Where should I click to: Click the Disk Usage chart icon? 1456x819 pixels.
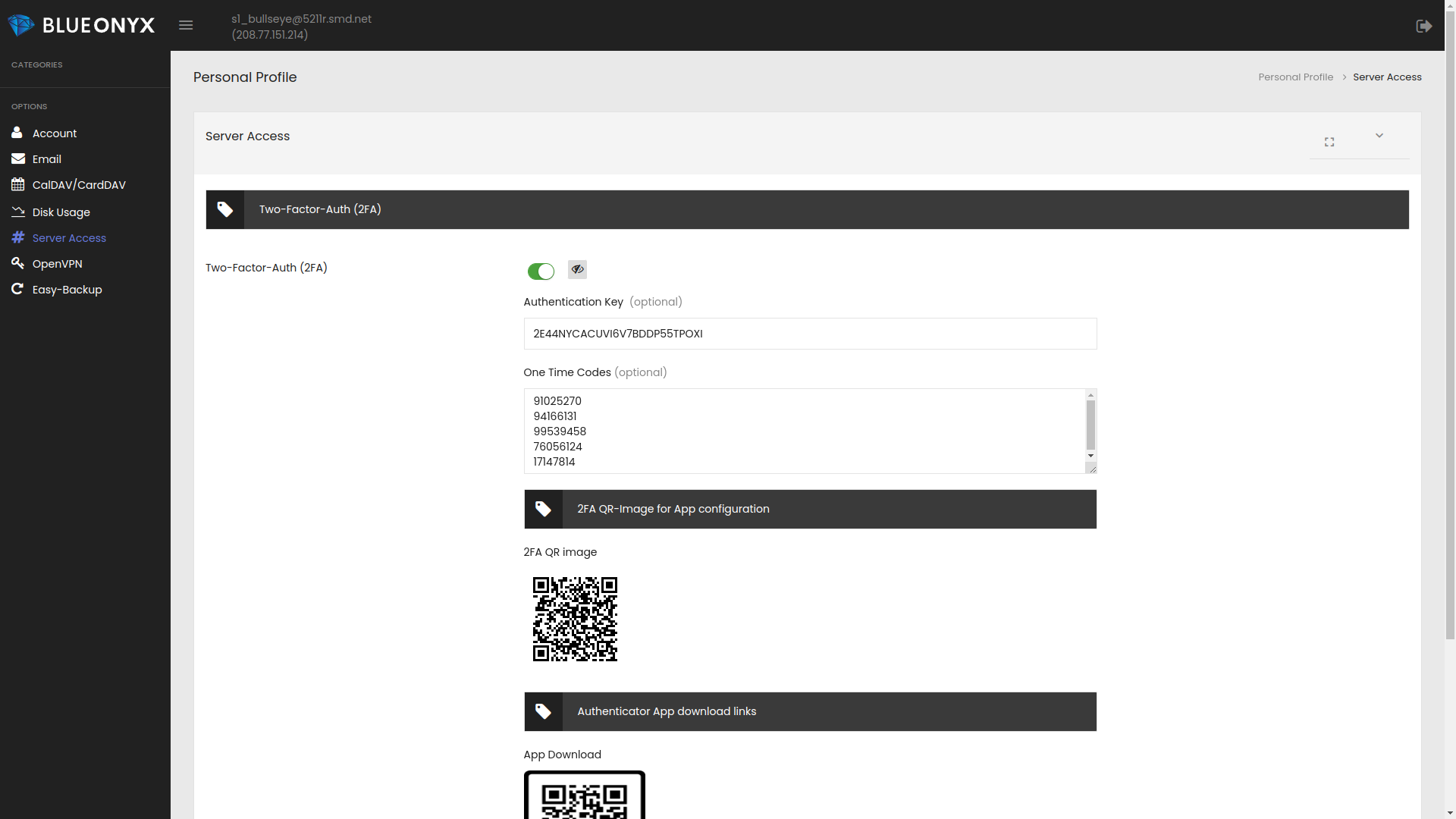(18, 212)
